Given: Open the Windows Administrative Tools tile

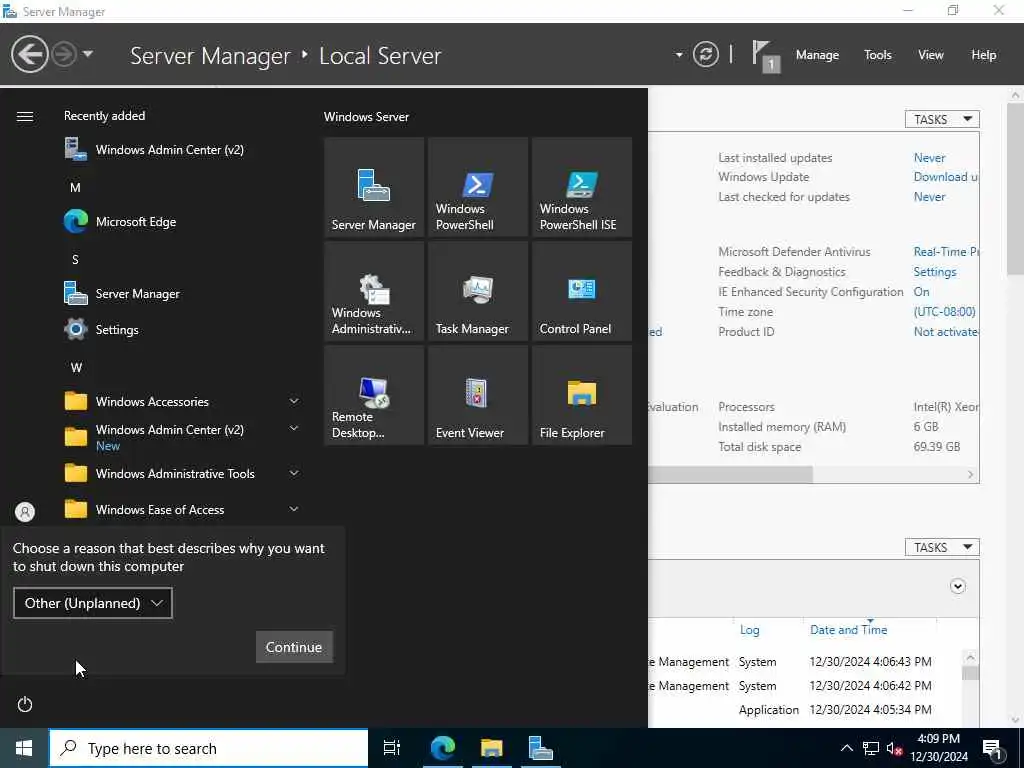Looking at the screenshot, I should point(374,291).
